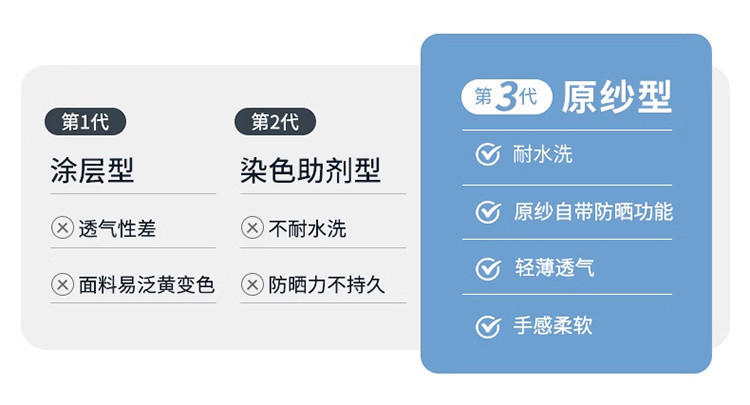Click the X icon beside 防晒力不持久
The image size is (750, 405).
click(x=252, y=285)
